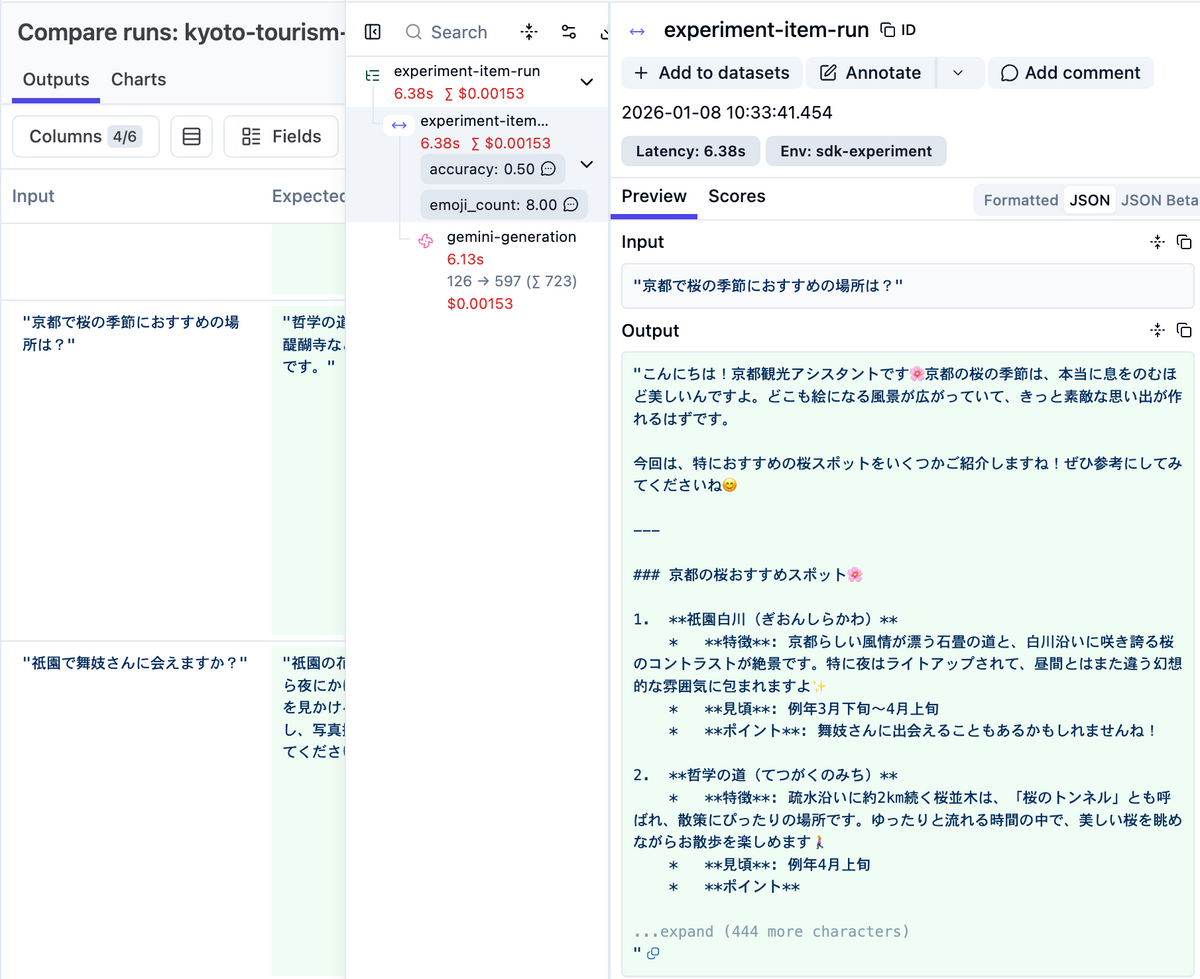Click the collapse-all spans icon above the tree
The width and height of the screenshot is (1200, 979).
529,31
